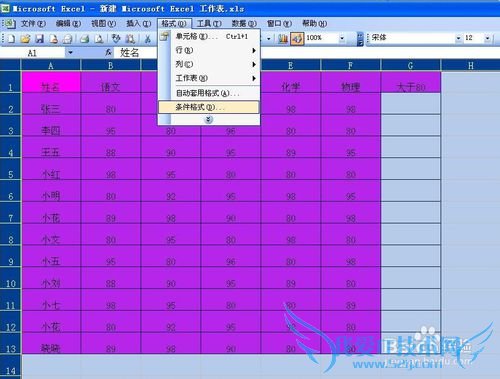Click the Select All corner box
This screenshot has width=500, height=379.
click(x=10, y=65)
